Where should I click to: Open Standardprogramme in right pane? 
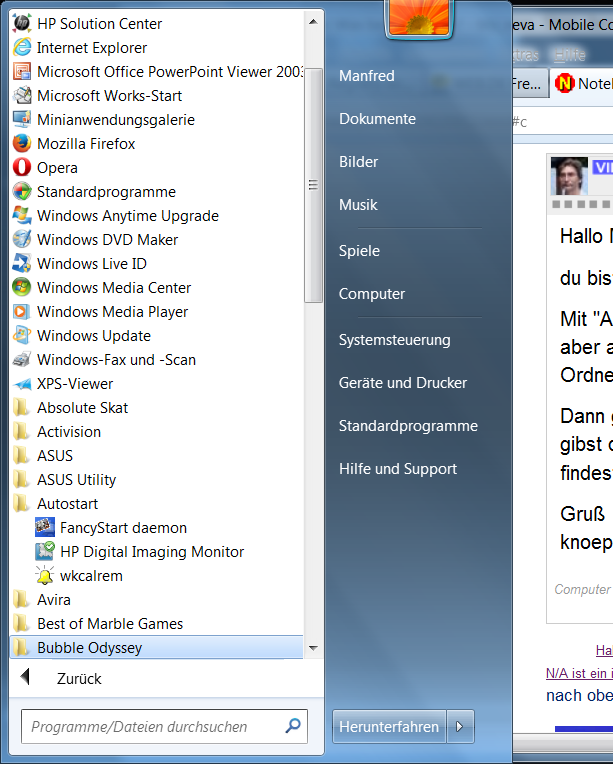[x=408, y=425]
